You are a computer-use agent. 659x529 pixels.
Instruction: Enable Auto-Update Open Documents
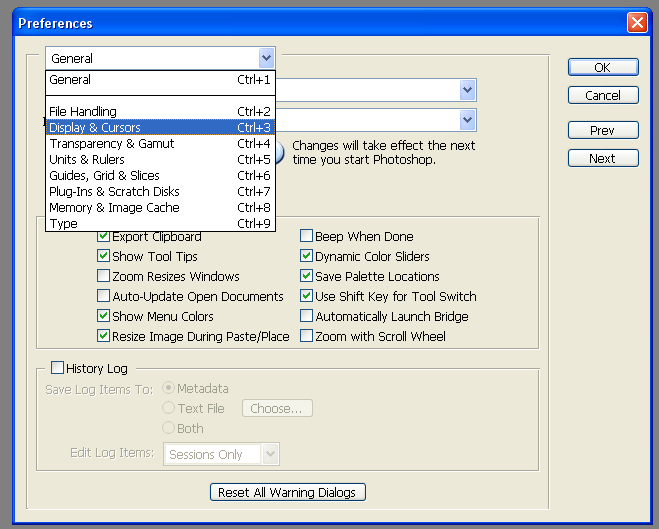tap(103, 296)
